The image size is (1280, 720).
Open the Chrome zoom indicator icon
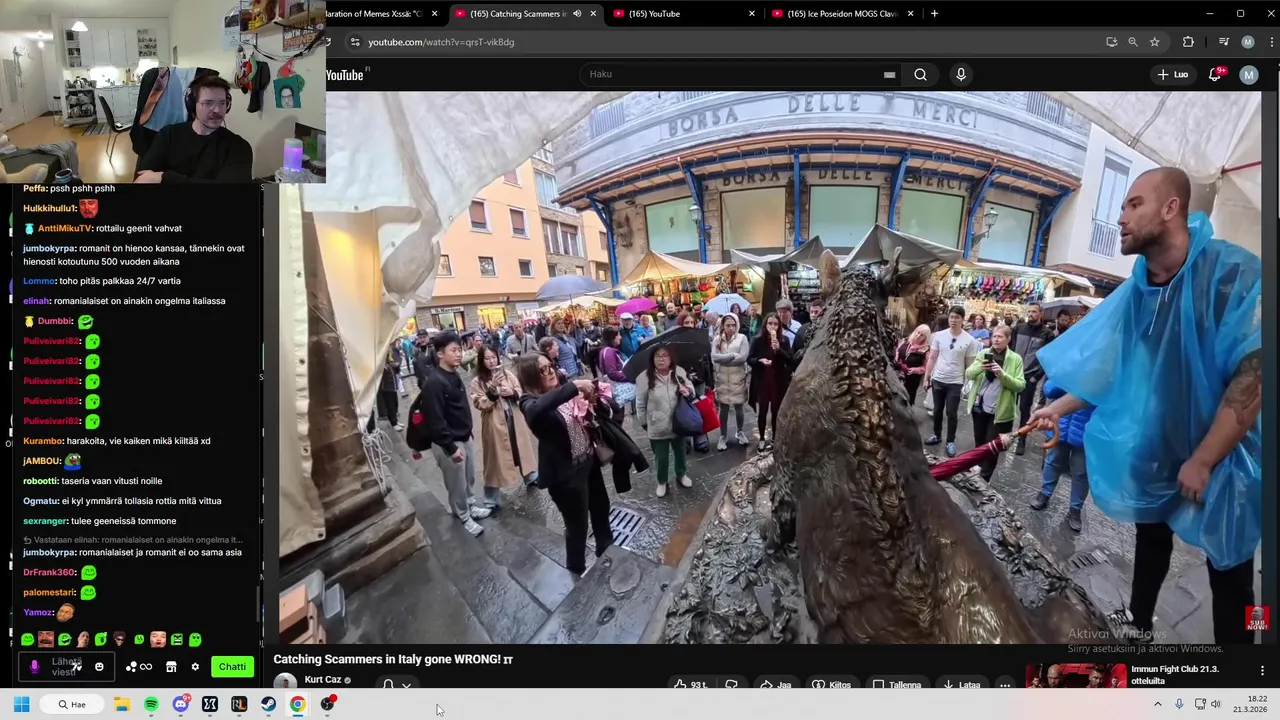point(1133,42)
